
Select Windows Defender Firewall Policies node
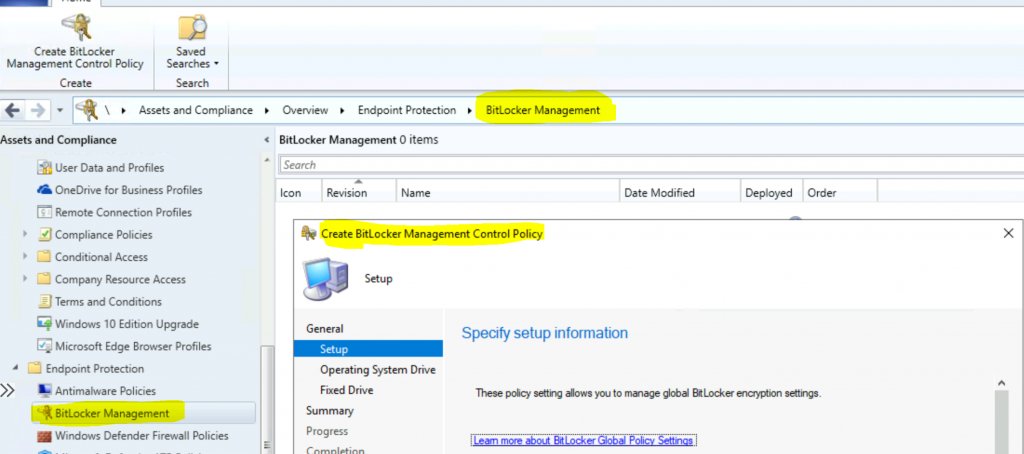point(142,436)
